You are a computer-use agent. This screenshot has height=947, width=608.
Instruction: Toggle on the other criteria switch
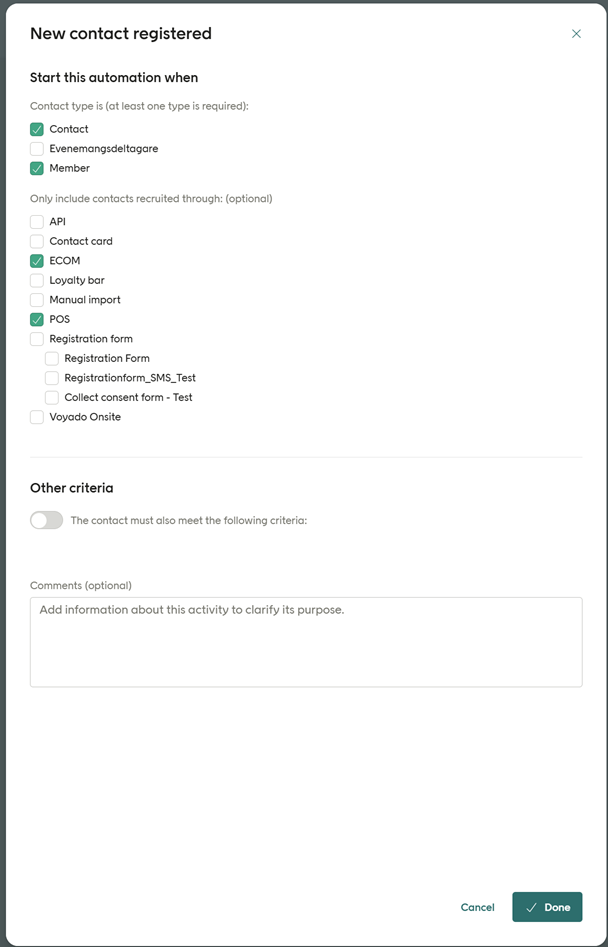pyautogui.click(x=46, y=520)
